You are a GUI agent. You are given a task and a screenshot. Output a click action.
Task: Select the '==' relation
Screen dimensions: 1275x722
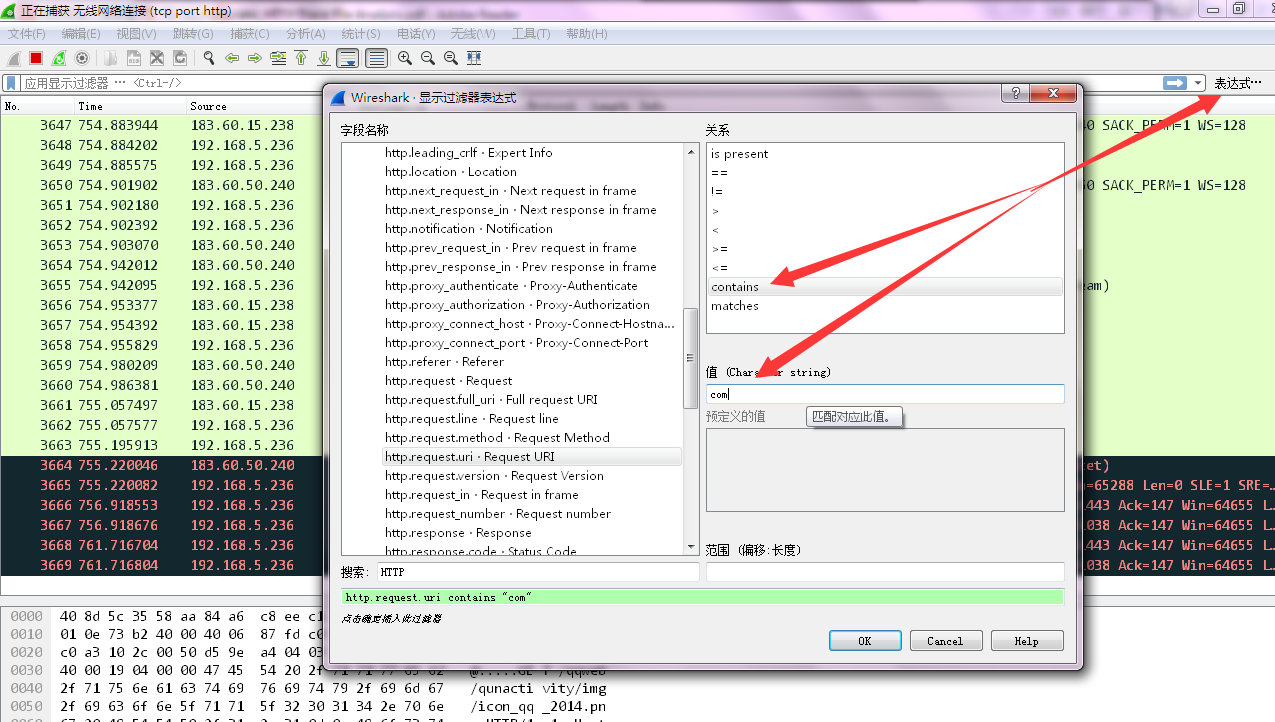(x=884, y=173)
